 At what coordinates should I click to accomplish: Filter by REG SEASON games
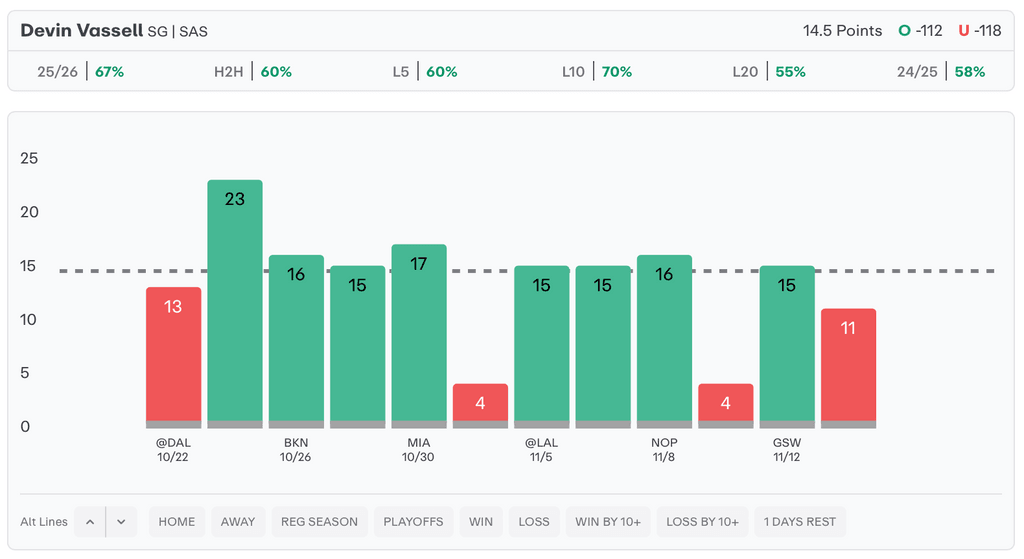click(319, 522)
